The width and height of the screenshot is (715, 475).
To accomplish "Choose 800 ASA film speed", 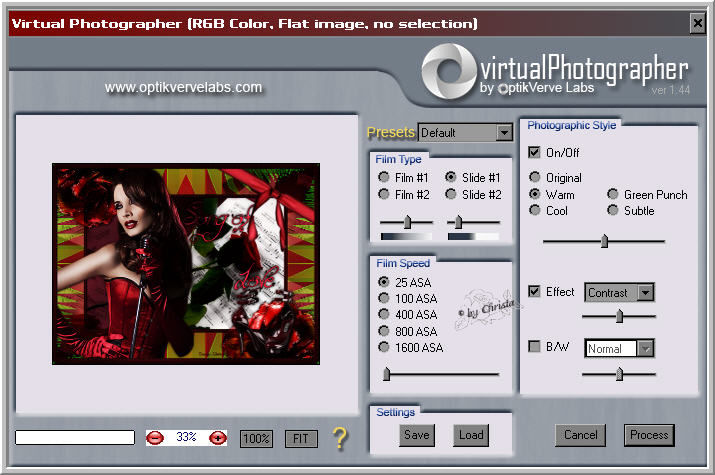I will (x=384, y=331).
